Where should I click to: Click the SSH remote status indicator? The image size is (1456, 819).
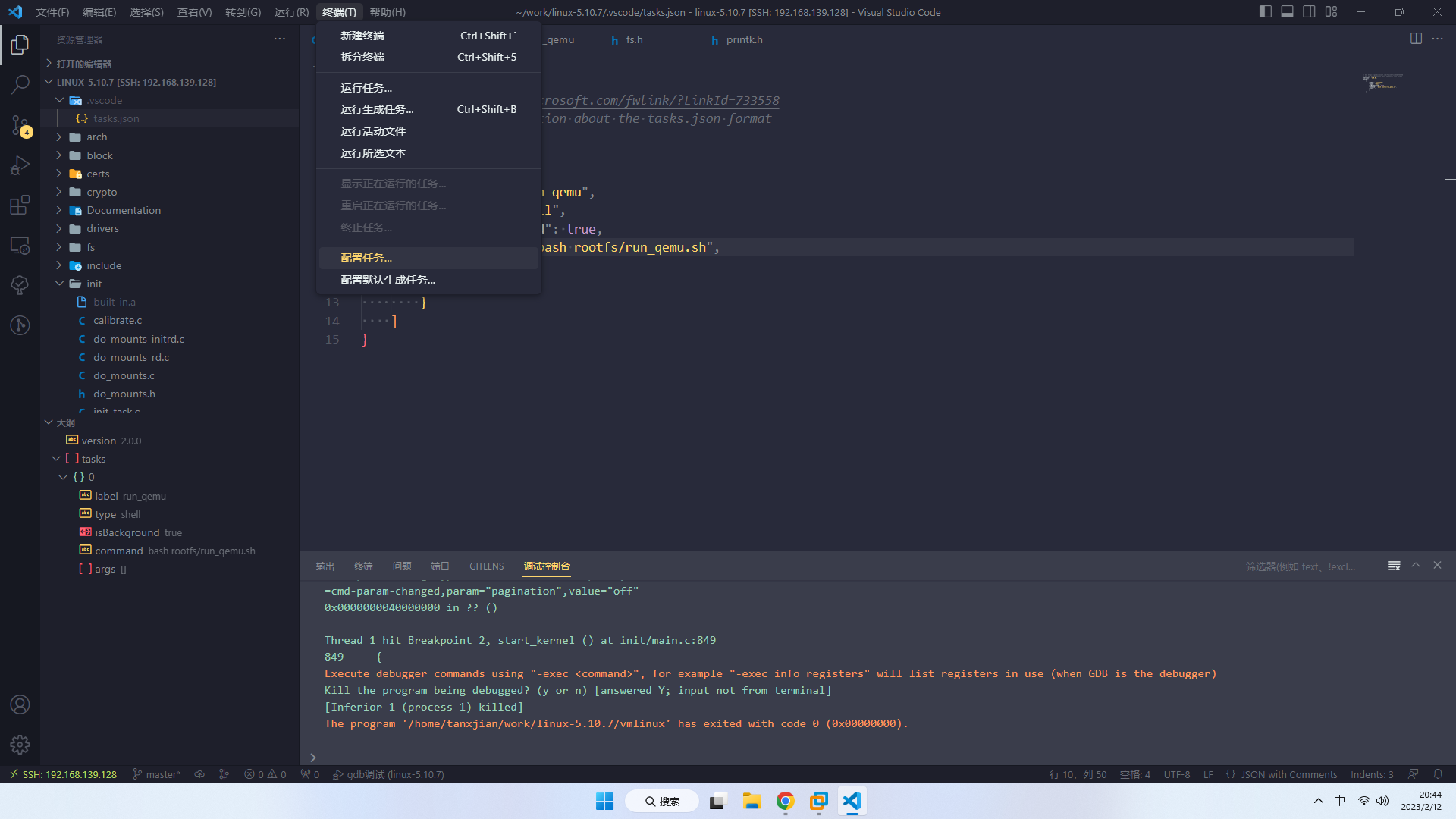coord(63,774)
